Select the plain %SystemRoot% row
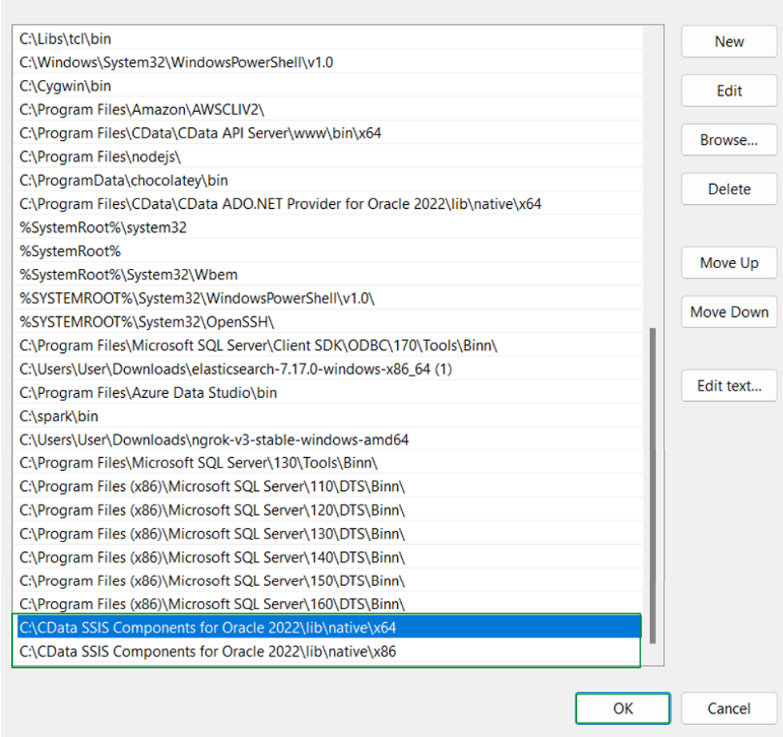The width and height of the screenshot is (783, 737). pyautogui.click(x=328, y=251)
